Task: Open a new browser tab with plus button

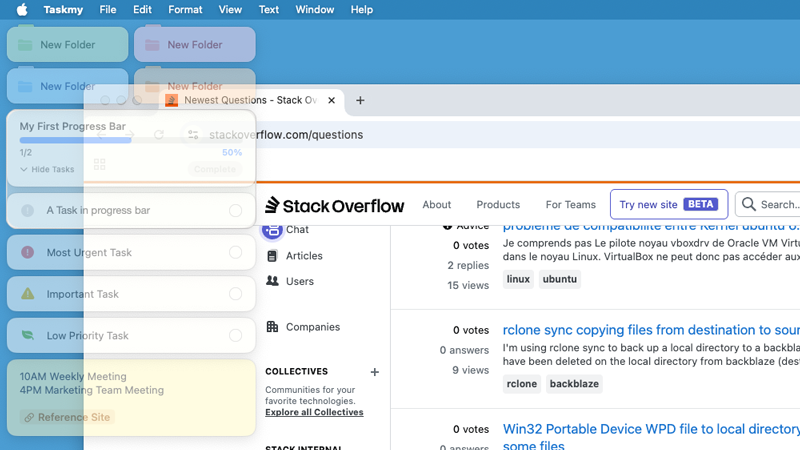Action: [x=360, y=100]
